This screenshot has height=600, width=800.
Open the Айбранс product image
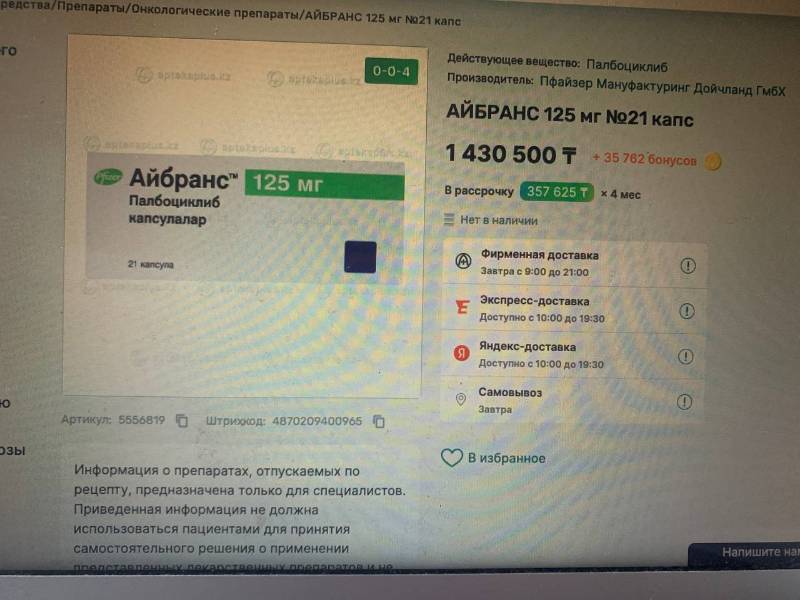tap(245, 217)
